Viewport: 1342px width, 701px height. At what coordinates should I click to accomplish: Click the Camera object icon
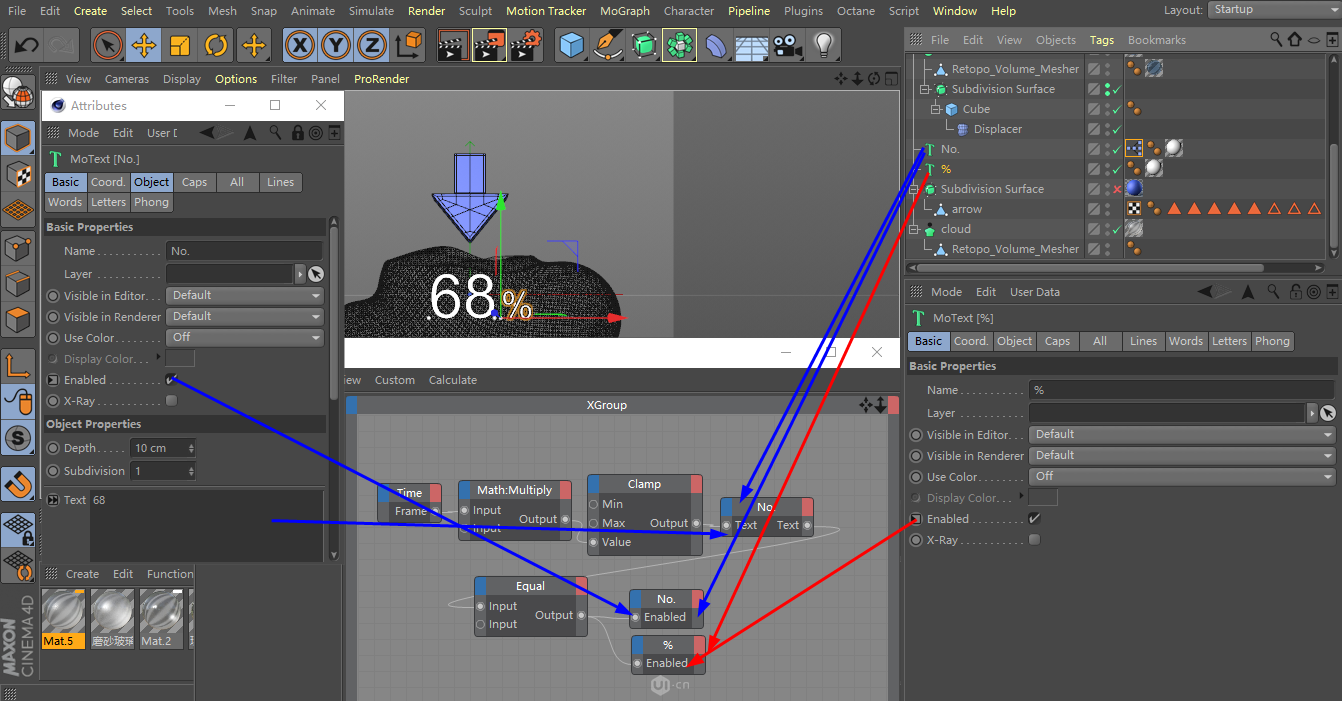(788, 45)
